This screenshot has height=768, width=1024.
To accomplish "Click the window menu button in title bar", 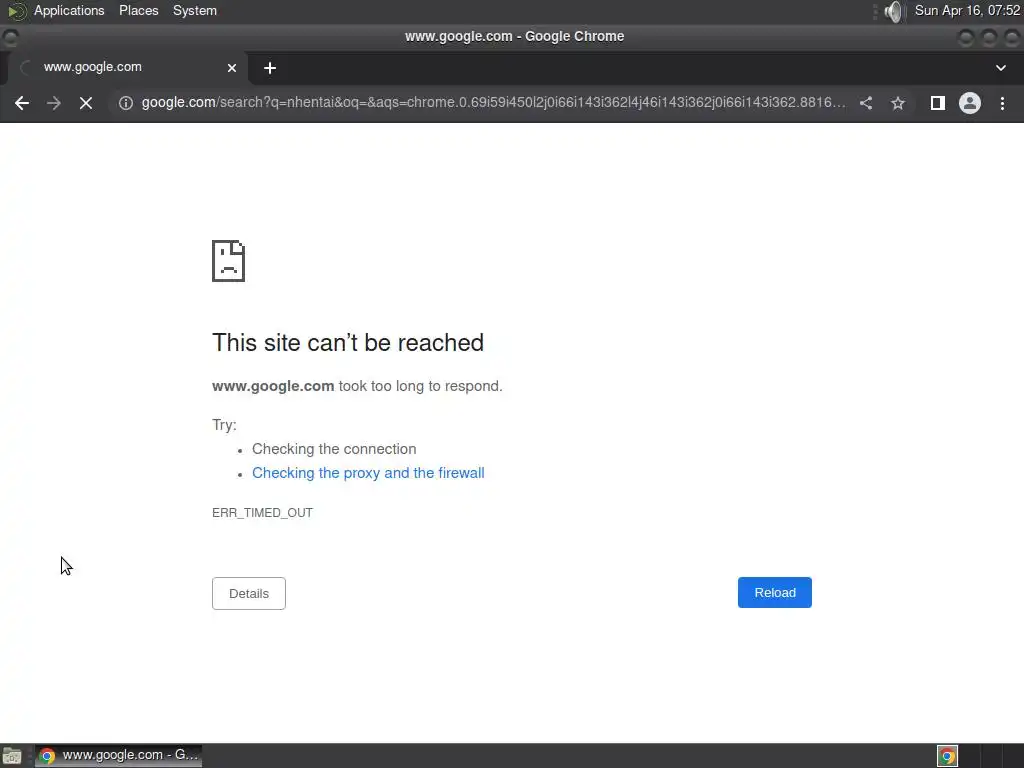I will [x=10, y=37].
